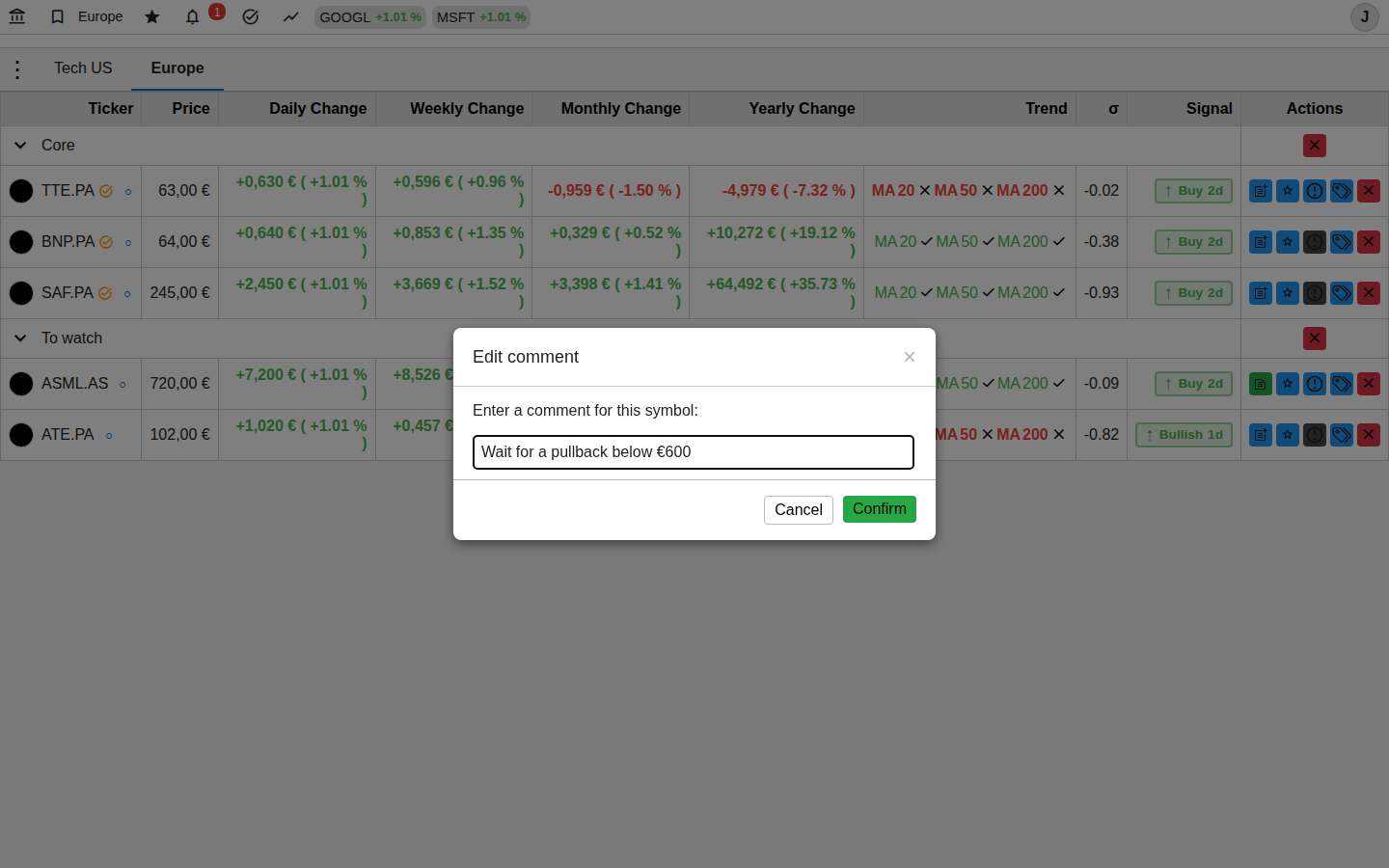
Task: Open the trend line chart icon
Action: [x=291, y=16]
